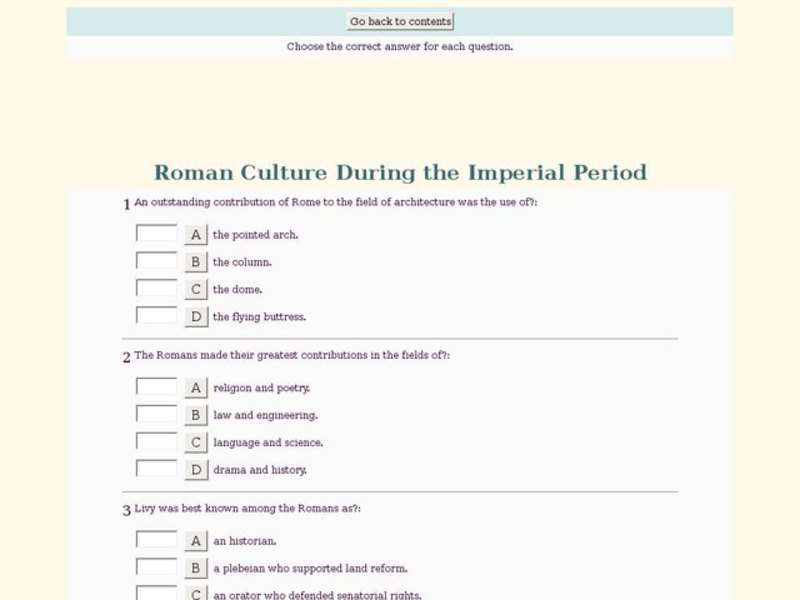
Task: Click the answer box beside "religion and poetry"
Action: [156, 387]
